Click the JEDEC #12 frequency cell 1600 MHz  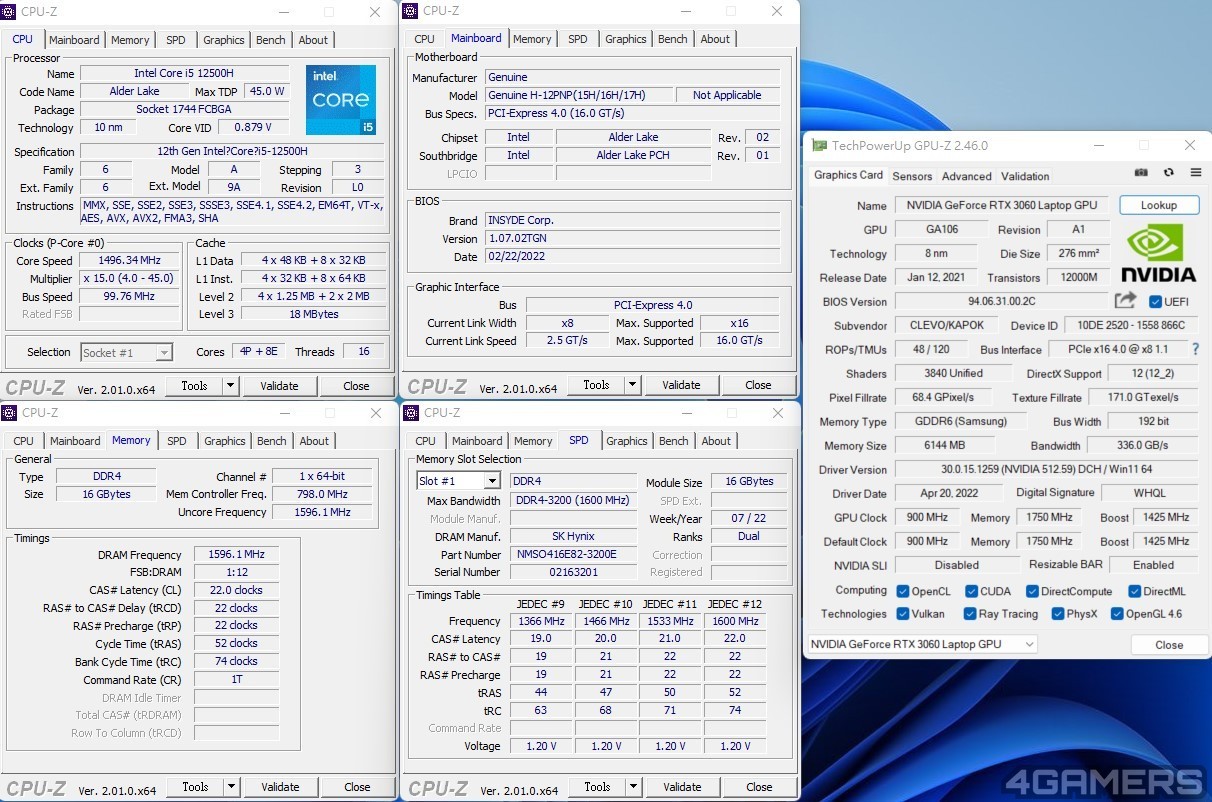[x=735, y=621]
